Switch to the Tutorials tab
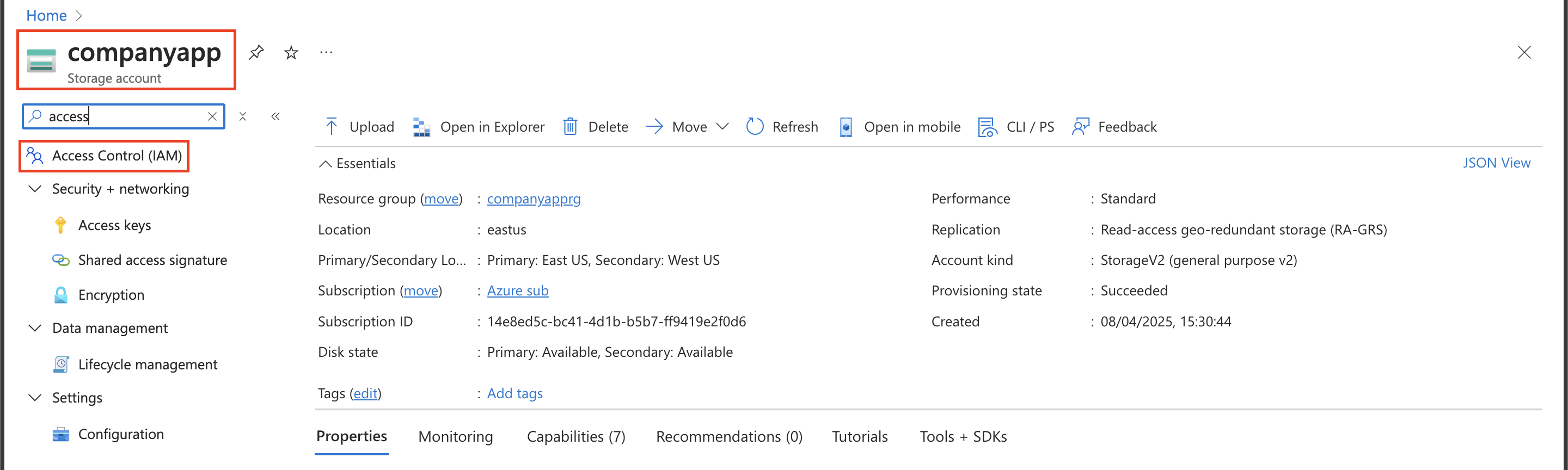Image resolution: width=1568 pixels, height=470 pixels. click(x=860, y=437)
